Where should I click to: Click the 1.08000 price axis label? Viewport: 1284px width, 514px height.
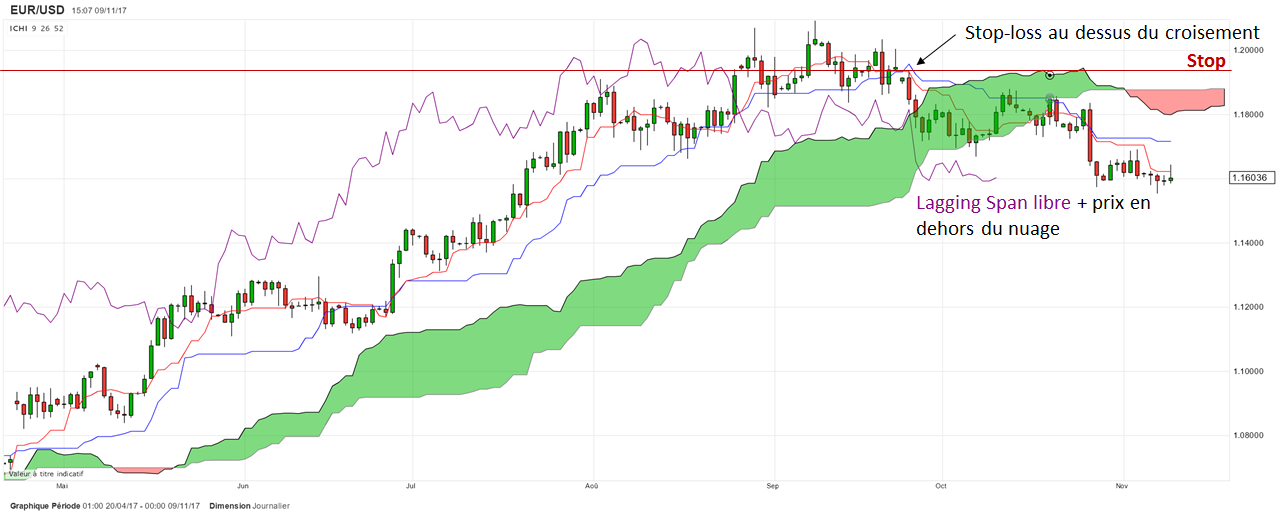tap(1249, 436)
